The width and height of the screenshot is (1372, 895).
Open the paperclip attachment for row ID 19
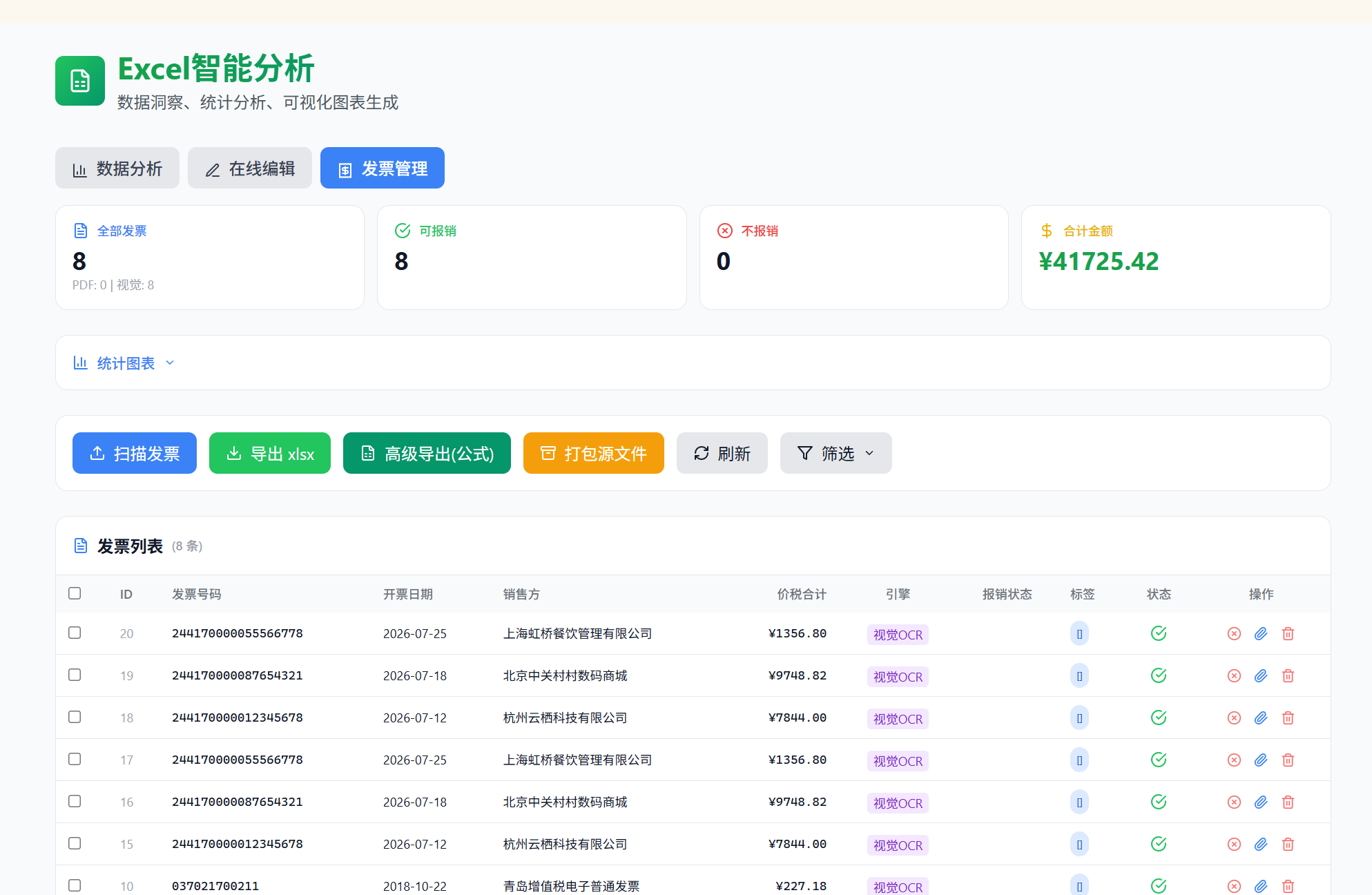point(1261,676)
